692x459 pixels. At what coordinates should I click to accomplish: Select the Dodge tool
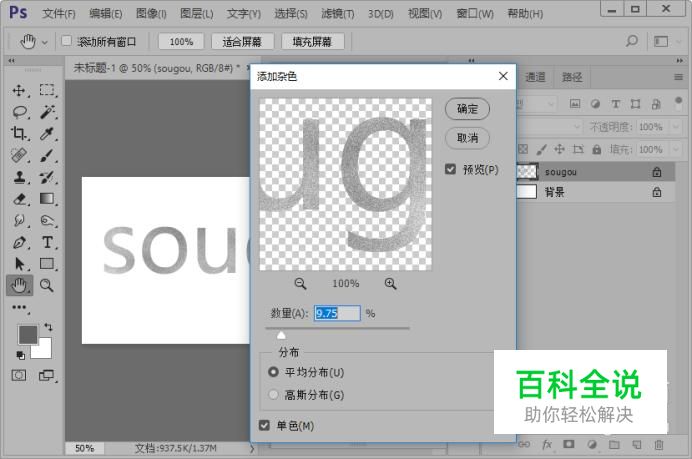click(47, 220)
